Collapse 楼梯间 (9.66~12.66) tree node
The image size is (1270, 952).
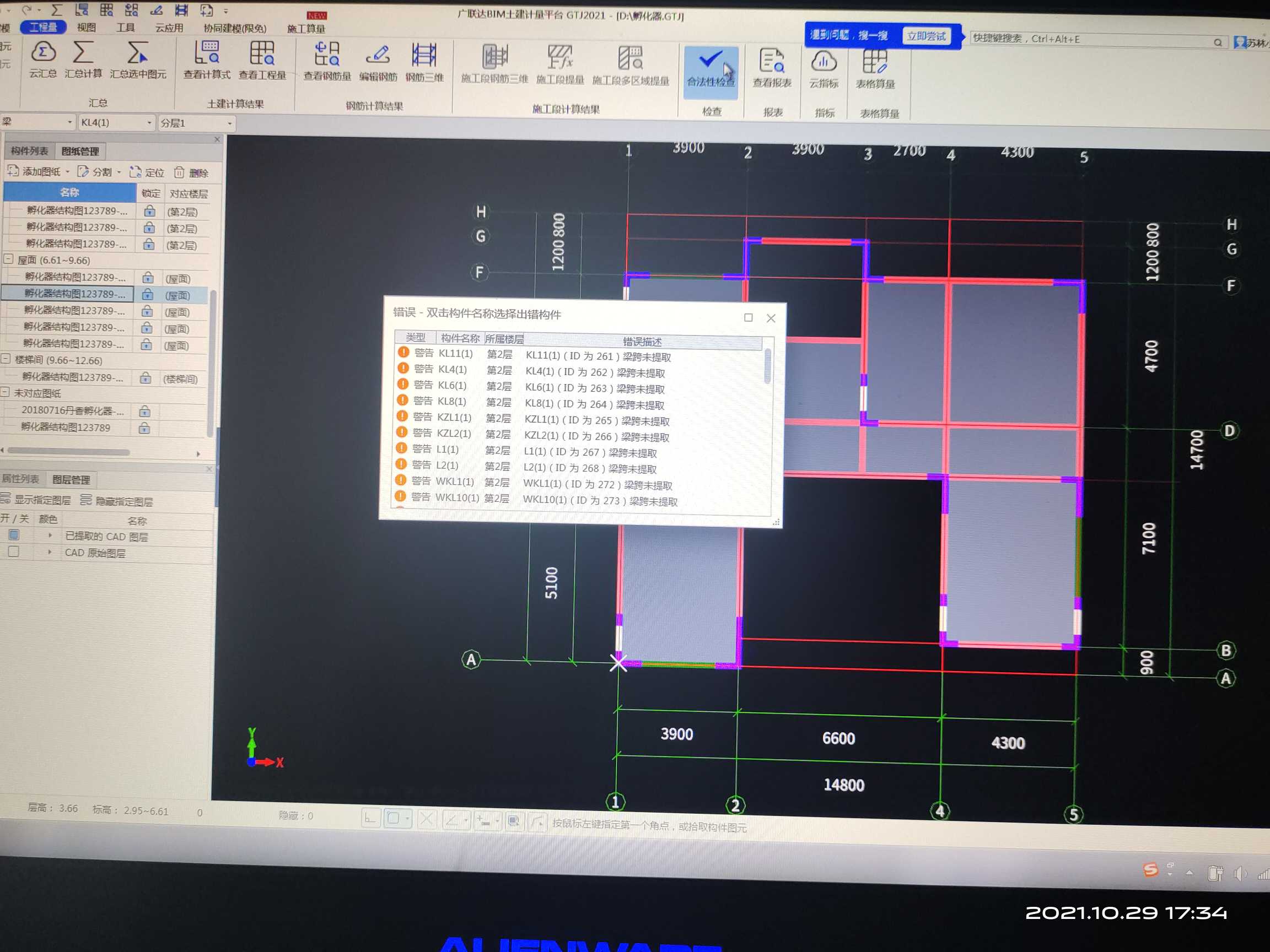(6, 359)
